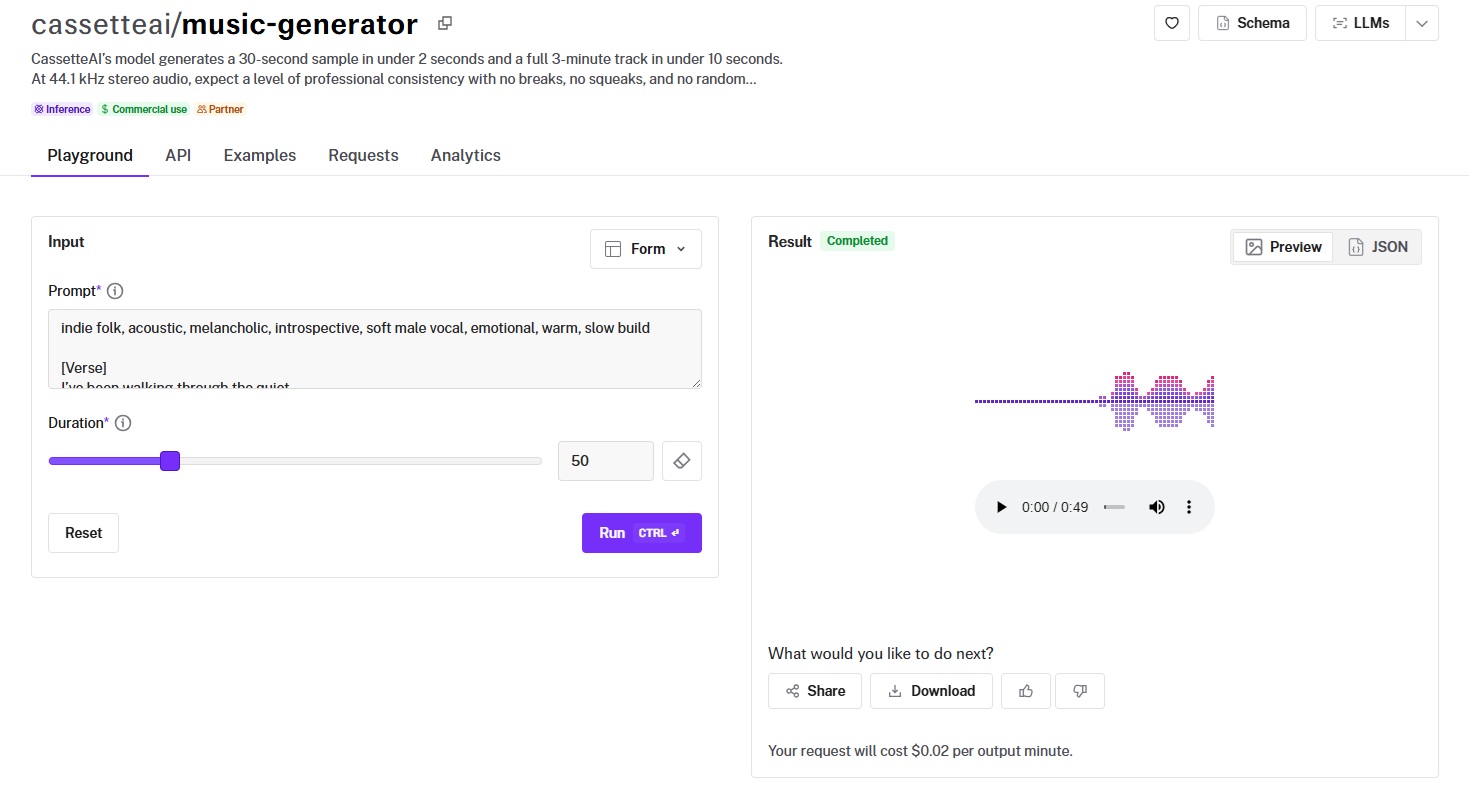The image size is (1469, 806).
Task: Play the generated audio track
Action: (1001, 507)
